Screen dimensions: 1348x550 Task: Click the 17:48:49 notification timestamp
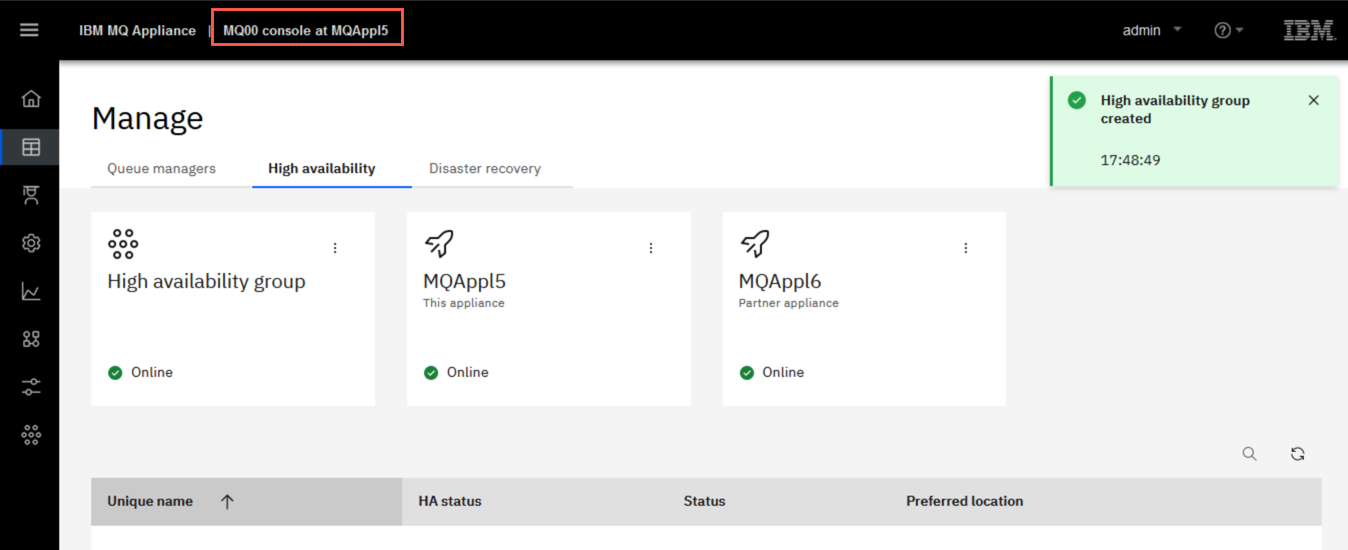pos(1131,160)
